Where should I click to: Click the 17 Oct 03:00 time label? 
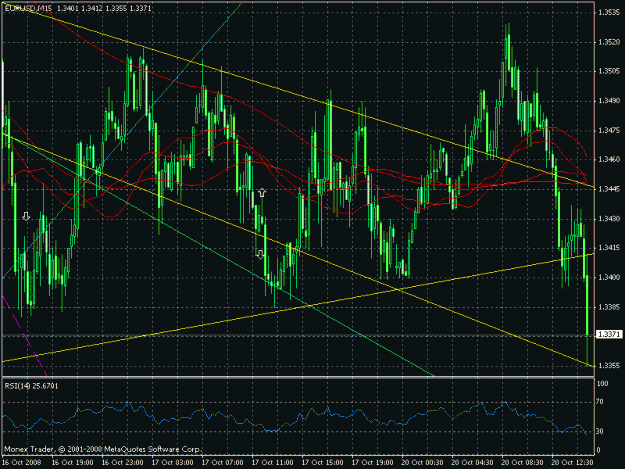click(x=173, y=462)
